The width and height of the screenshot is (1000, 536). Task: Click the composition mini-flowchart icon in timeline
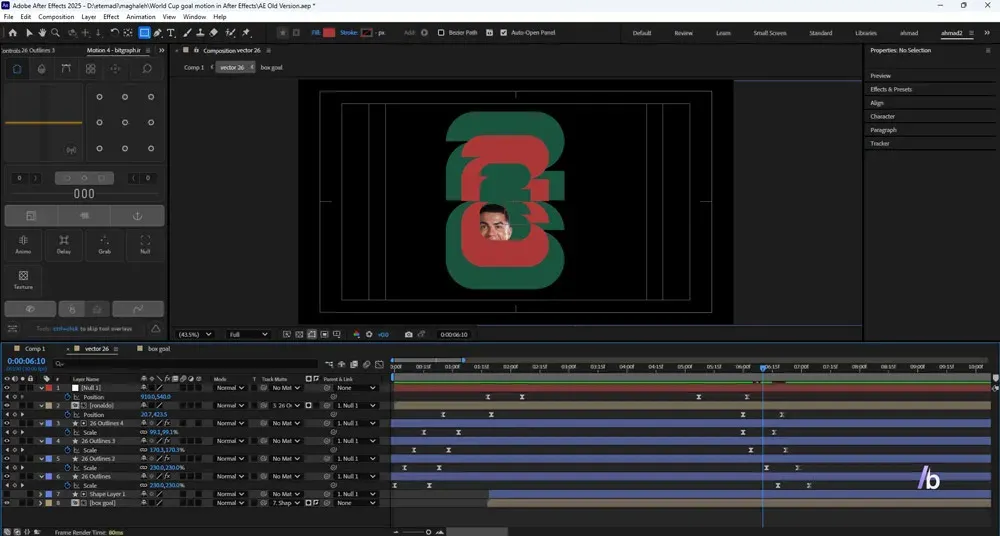[x=329, y=364]
